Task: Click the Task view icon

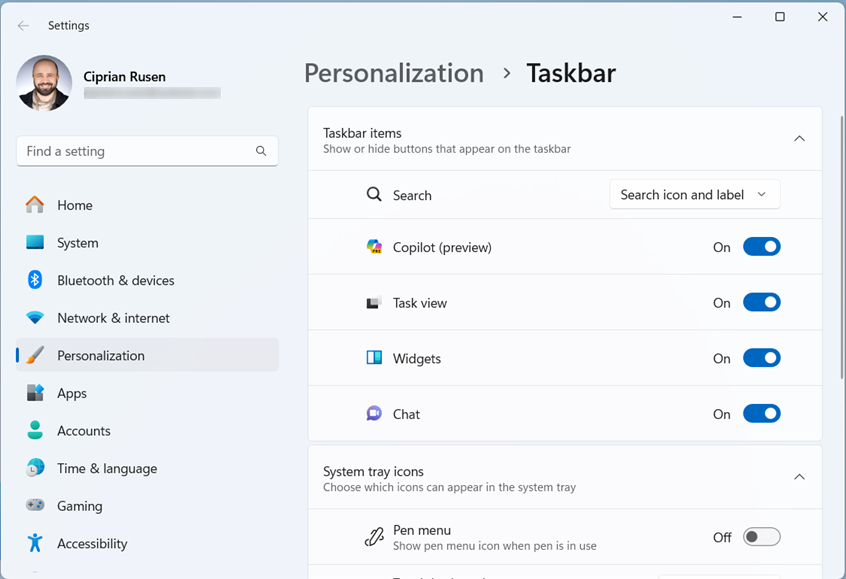Action: point(374,302)
